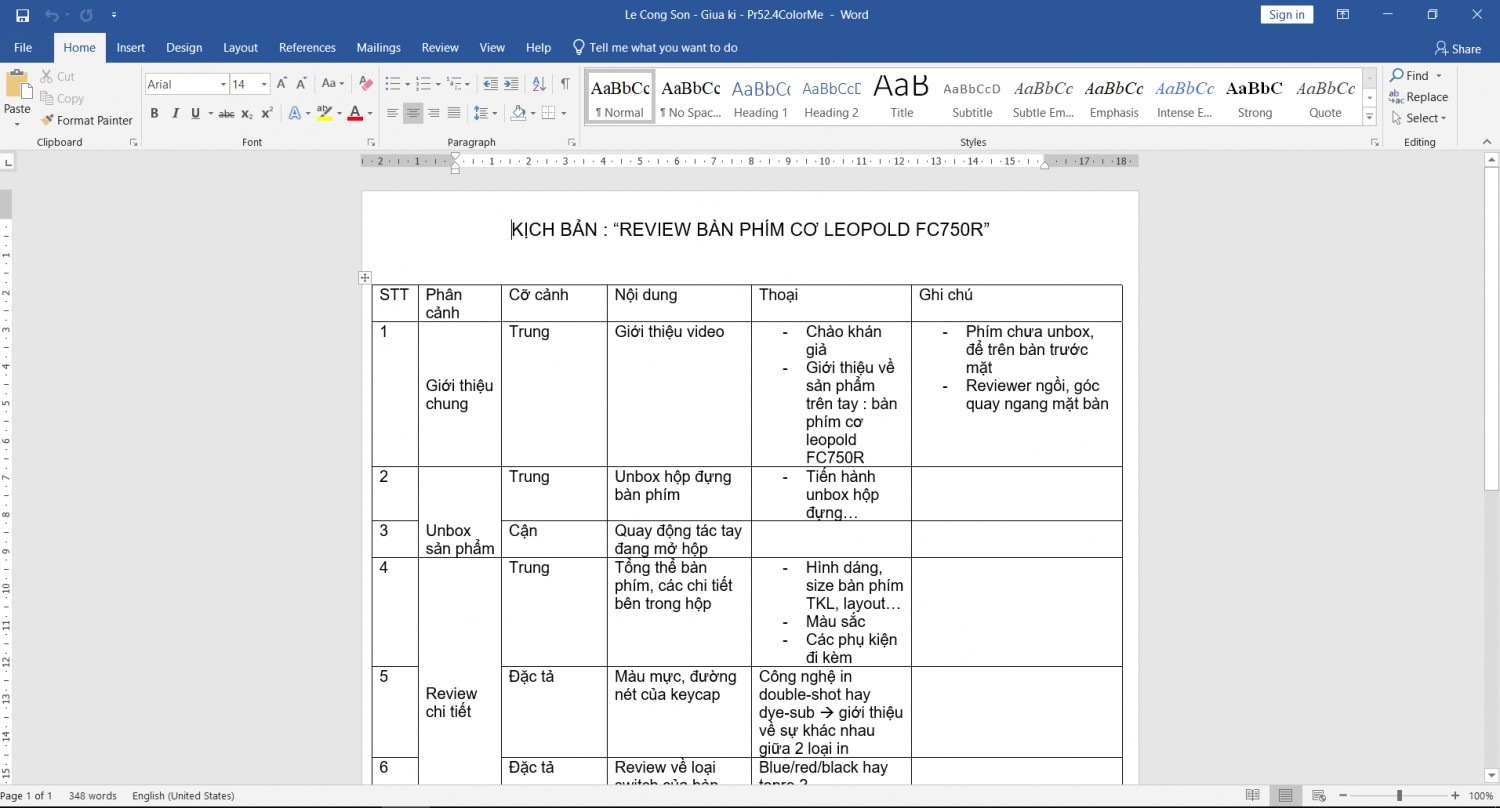Click the Tell me what you want to do box
Image resolution: width=1500 pixels, height=808 pixels.
click(x=655, y=48)
